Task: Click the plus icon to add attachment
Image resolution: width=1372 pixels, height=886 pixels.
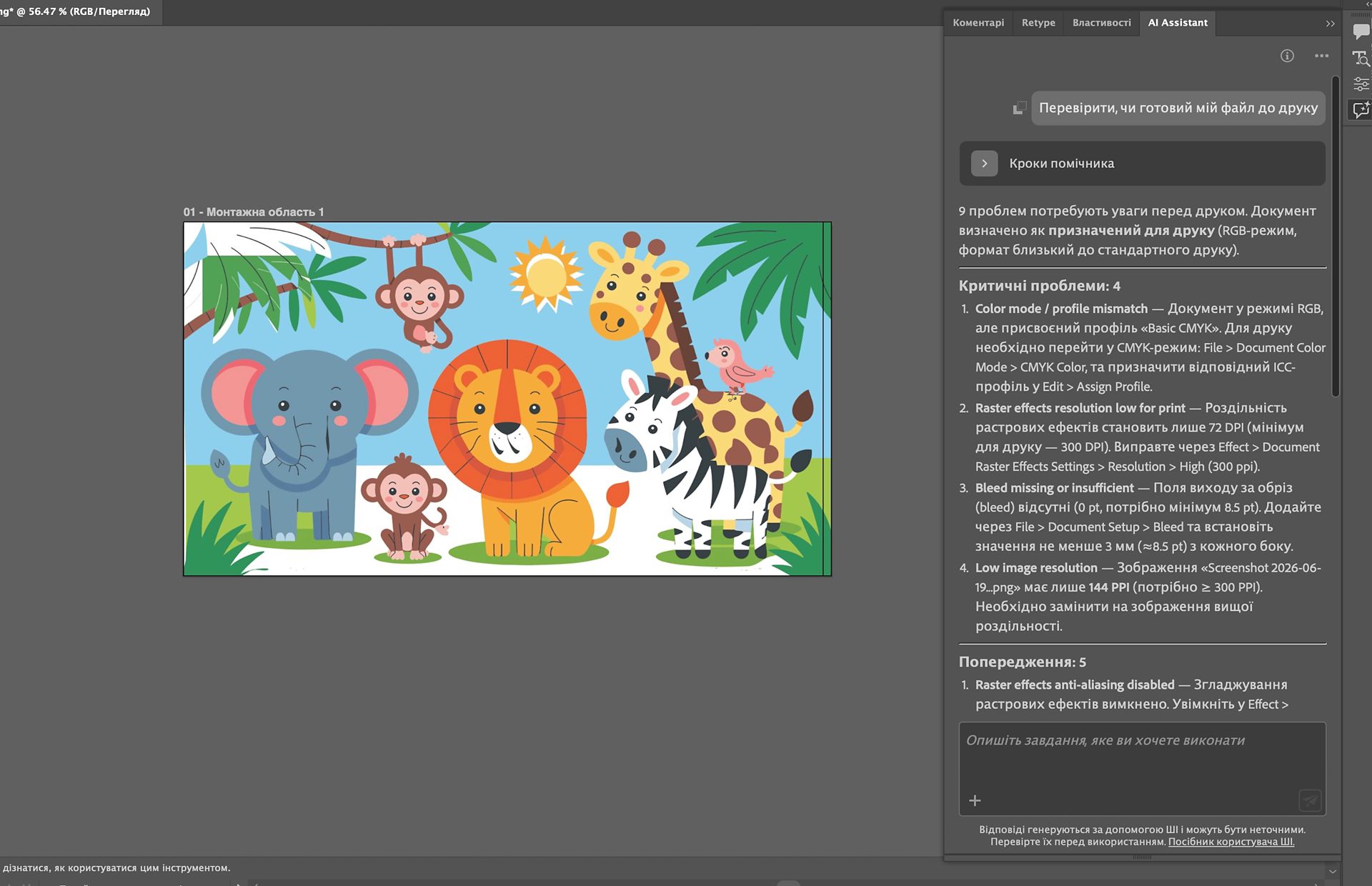Action: pos(975,800)
